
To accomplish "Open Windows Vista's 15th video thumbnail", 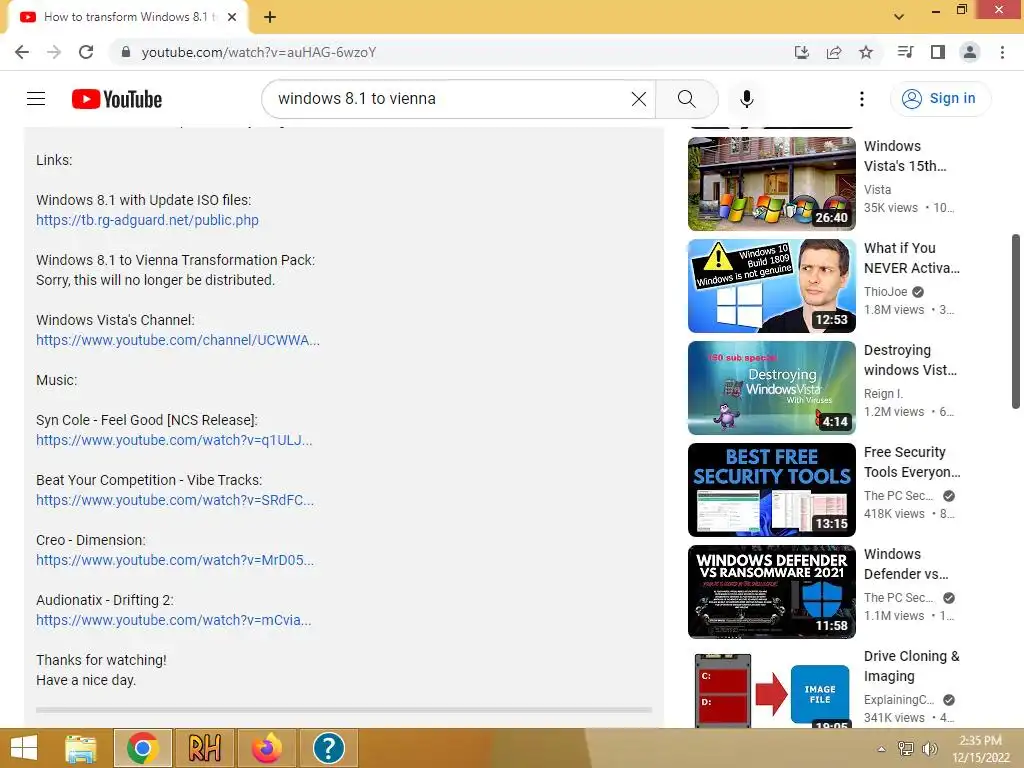I will coord(771,184).
